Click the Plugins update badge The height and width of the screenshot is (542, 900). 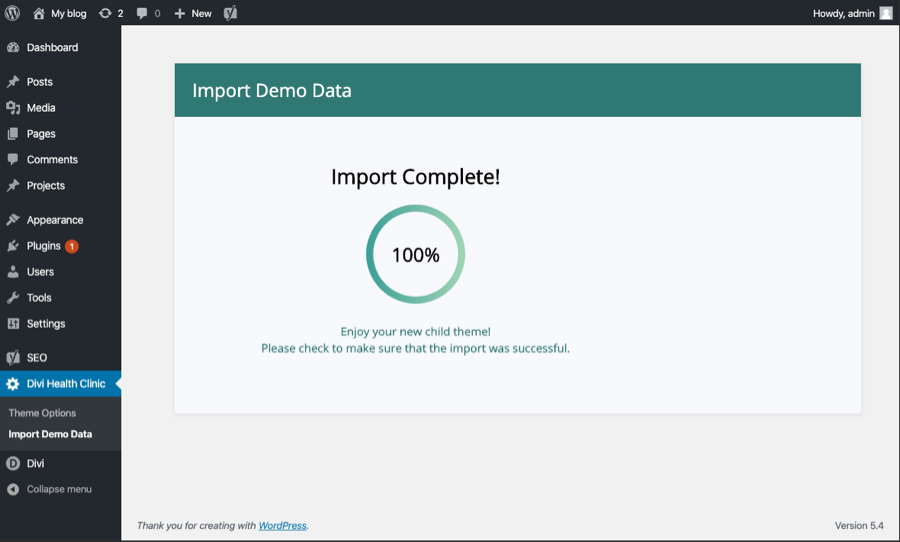coord(72,246)
